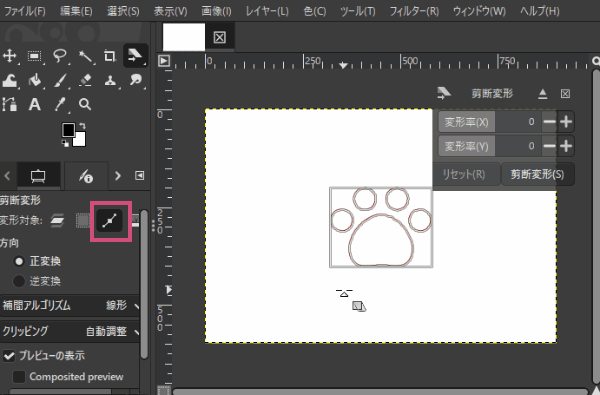The height and width of the screenshot is (395, 600).
Task: Close the 剪断変形 overlay dialog
Action: click(x=565, y=94)
